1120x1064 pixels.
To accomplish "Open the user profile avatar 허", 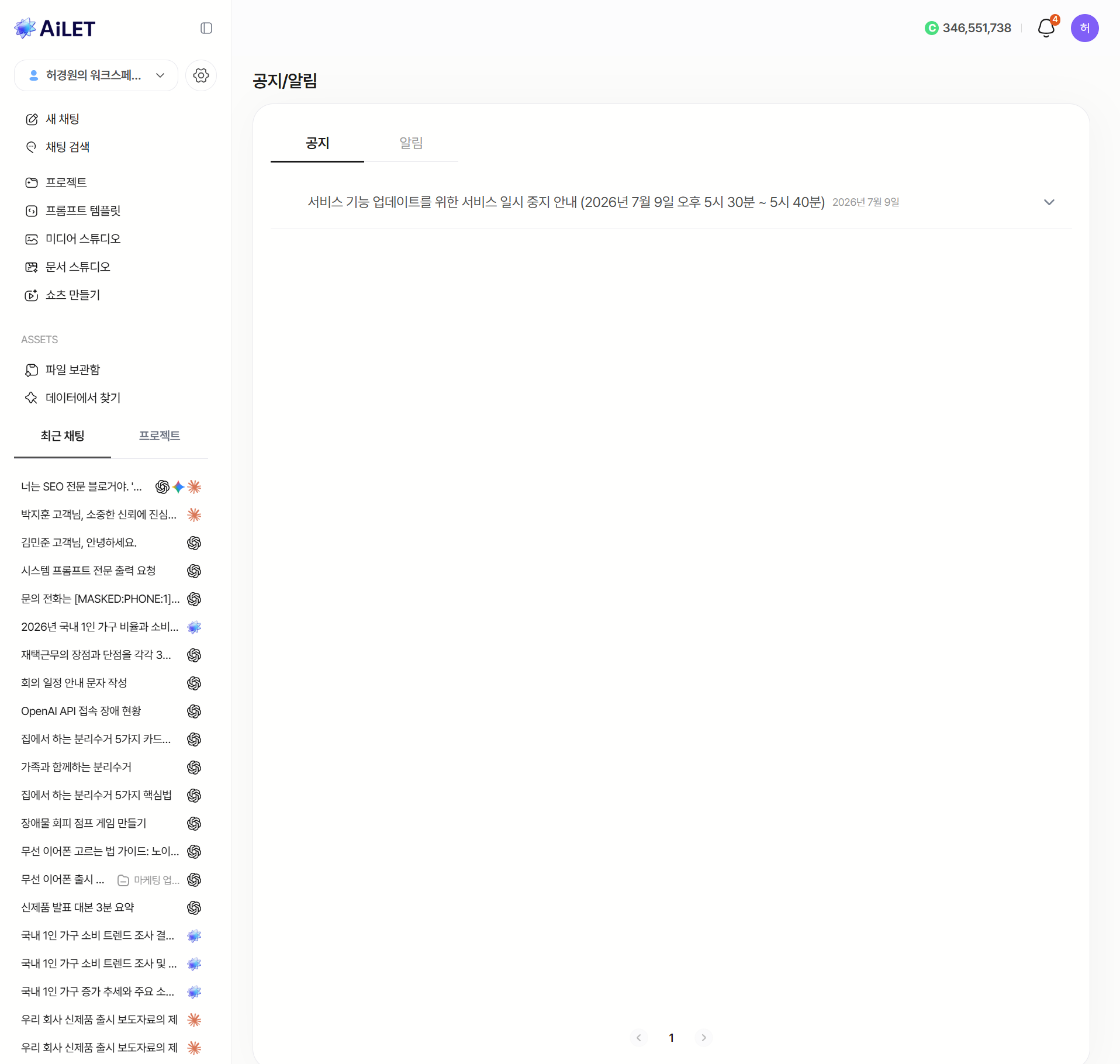I will point(1084,28).
